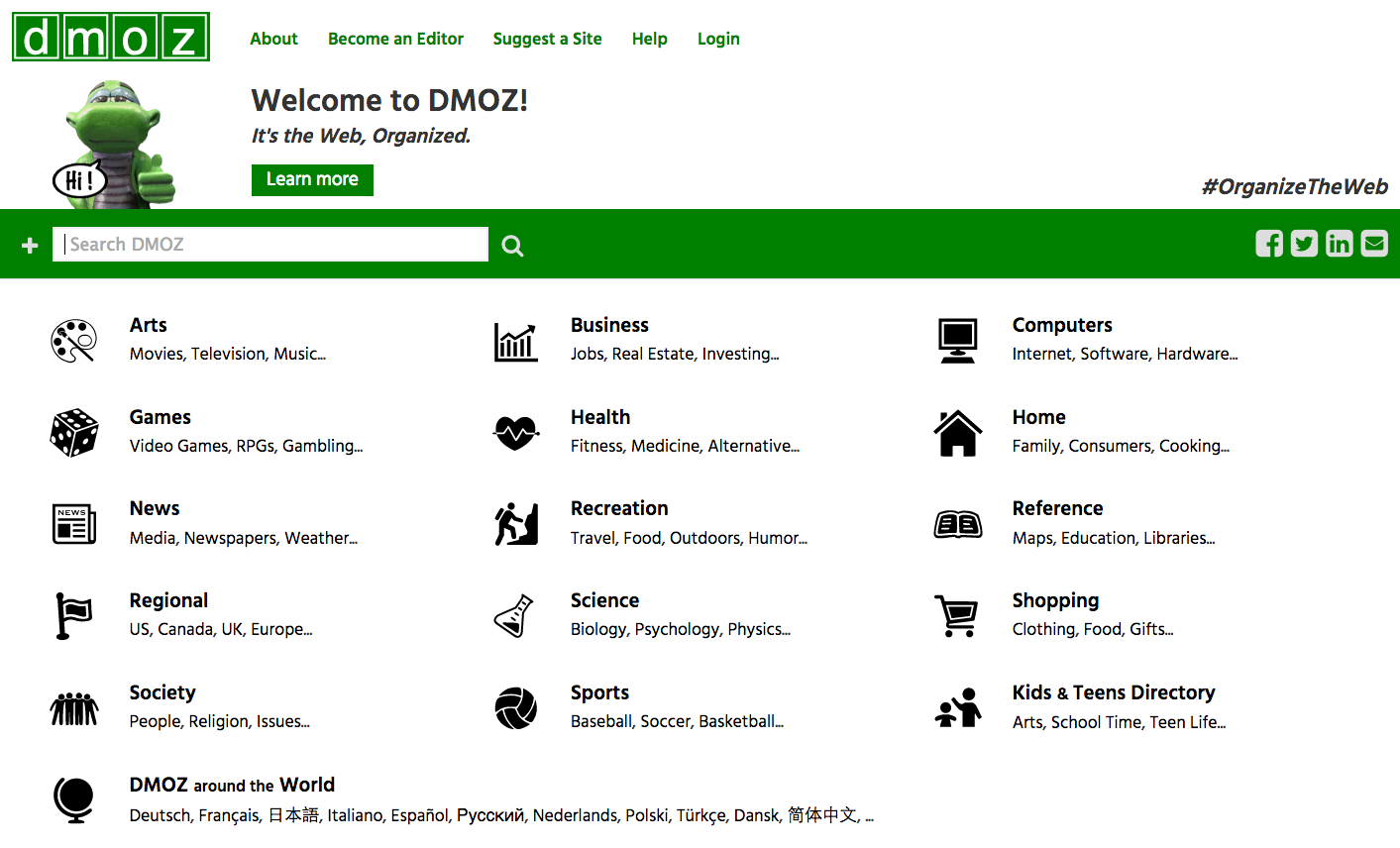This screenshot has height=848, width=1400.
Task: Open the Kids & Teens Directory heading
Action: [1114, 692]
